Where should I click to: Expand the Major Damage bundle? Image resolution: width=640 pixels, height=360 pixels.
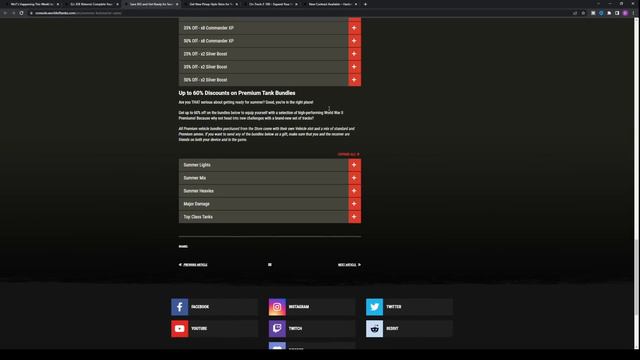click(x=270, y=204)
